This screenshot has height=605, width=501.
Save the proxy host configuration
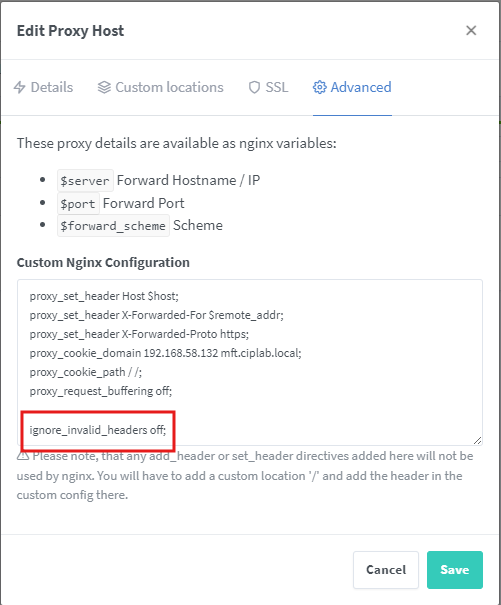[x=455, y=570]
